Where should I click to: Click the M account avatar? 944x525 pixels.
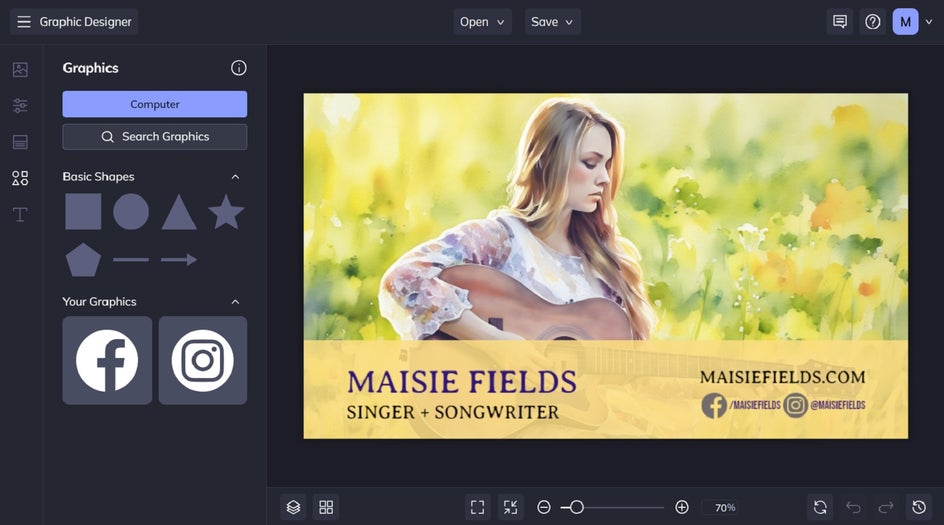click(905, 22)
